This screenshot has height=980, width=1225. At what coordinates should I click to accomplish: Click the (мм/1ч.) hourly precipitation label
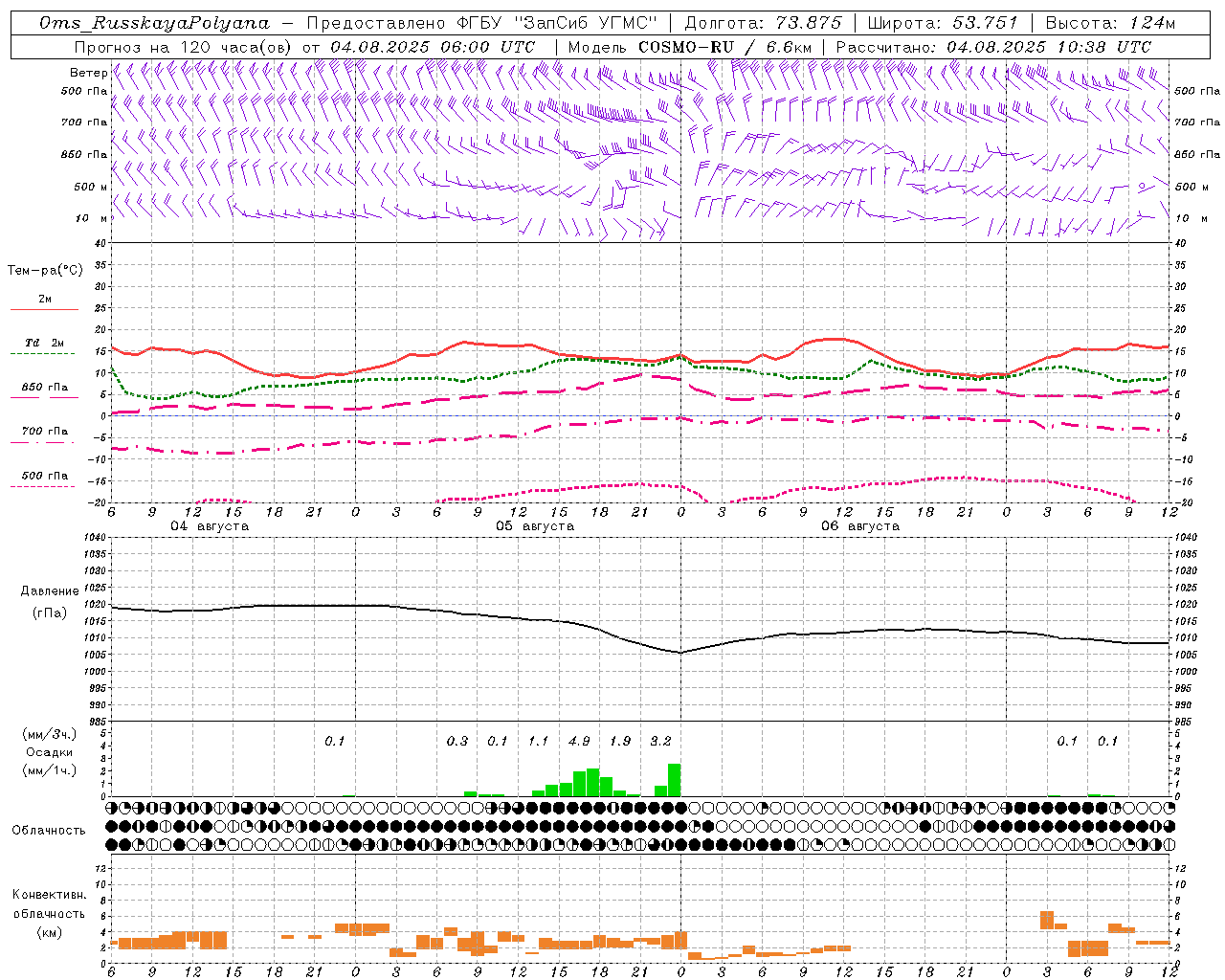pyautogui.click(x=49, y=770)
